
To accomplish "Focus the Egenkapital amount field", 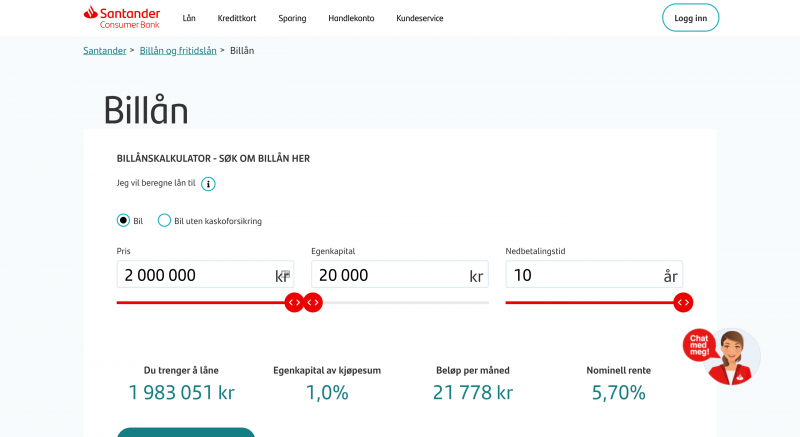I will [388, 275].
